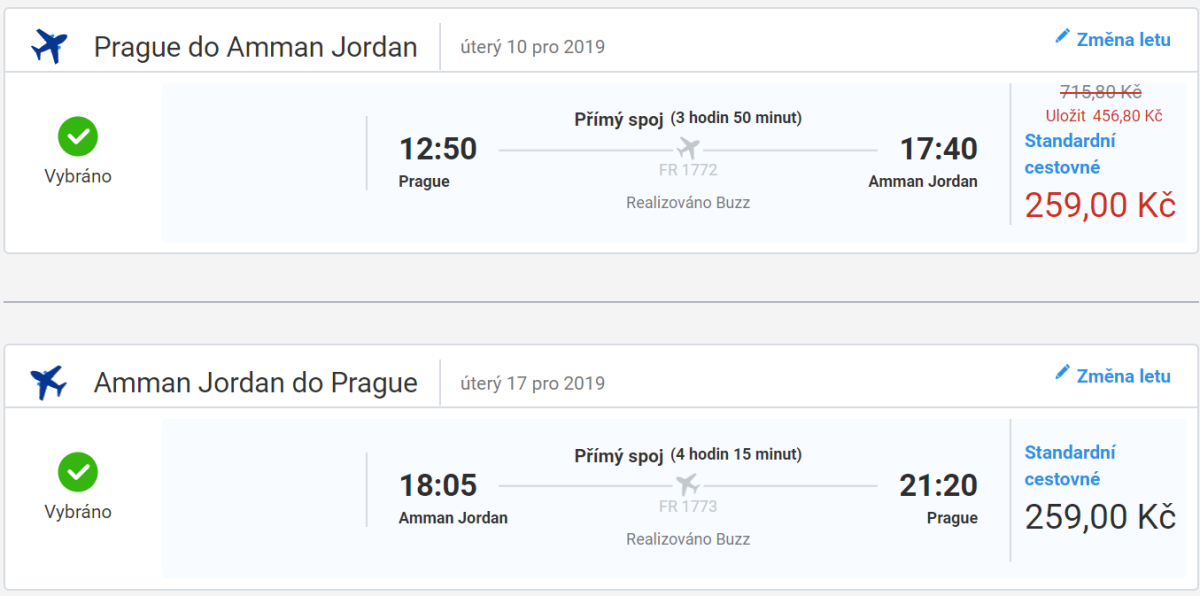Screen dimensions: 1200x596
Task: Click the pencil icon on the outbound flight
Action: click(x=1062, y=37)
